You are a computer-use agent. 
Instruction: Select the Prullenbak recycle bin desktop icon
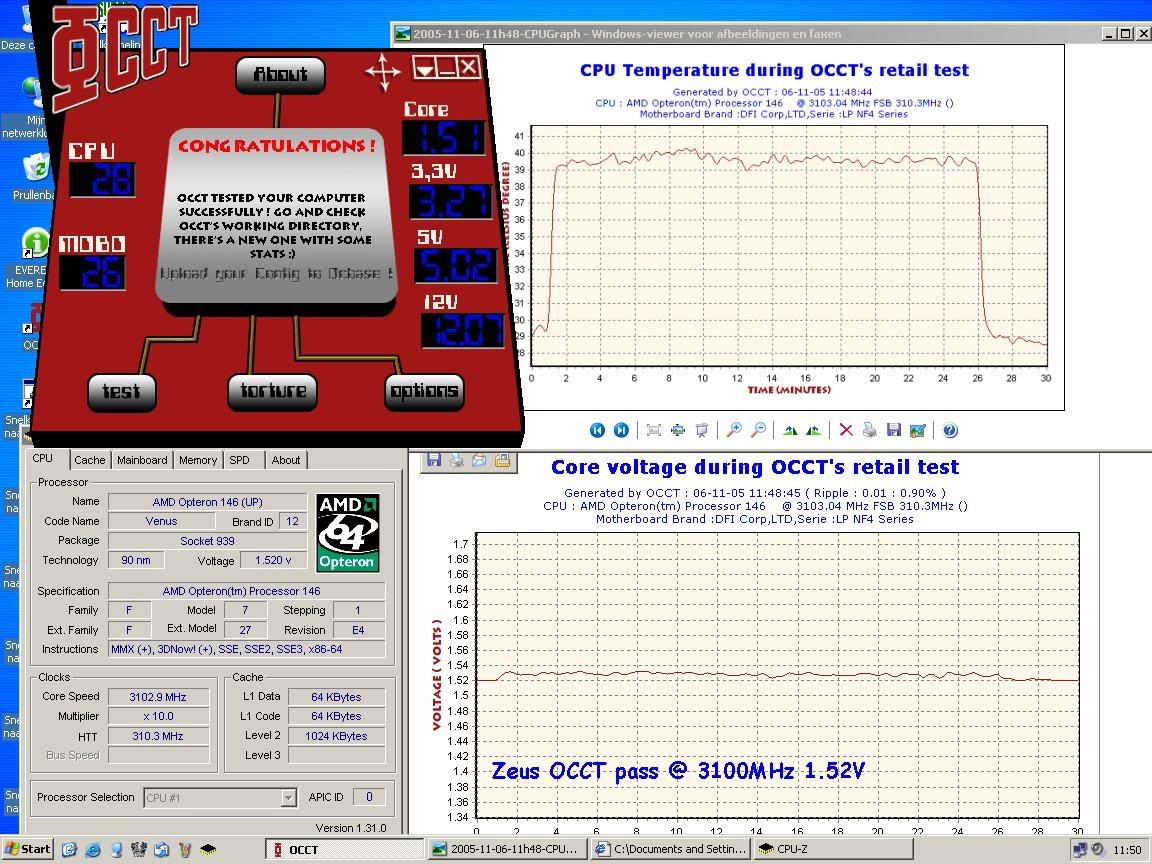pos(34,176)
